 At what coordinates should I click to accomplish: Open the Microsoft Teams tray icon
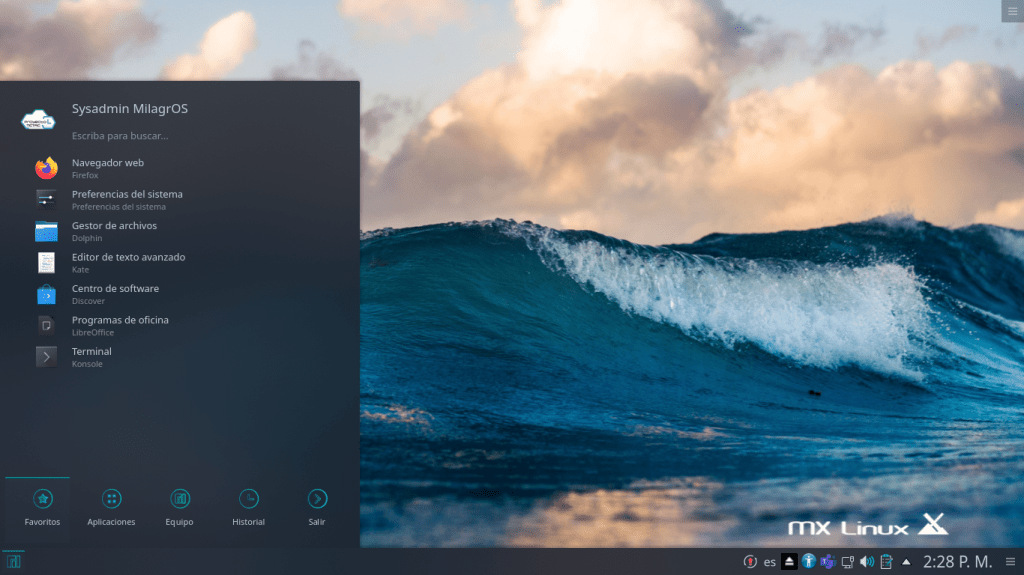[828, 561]
